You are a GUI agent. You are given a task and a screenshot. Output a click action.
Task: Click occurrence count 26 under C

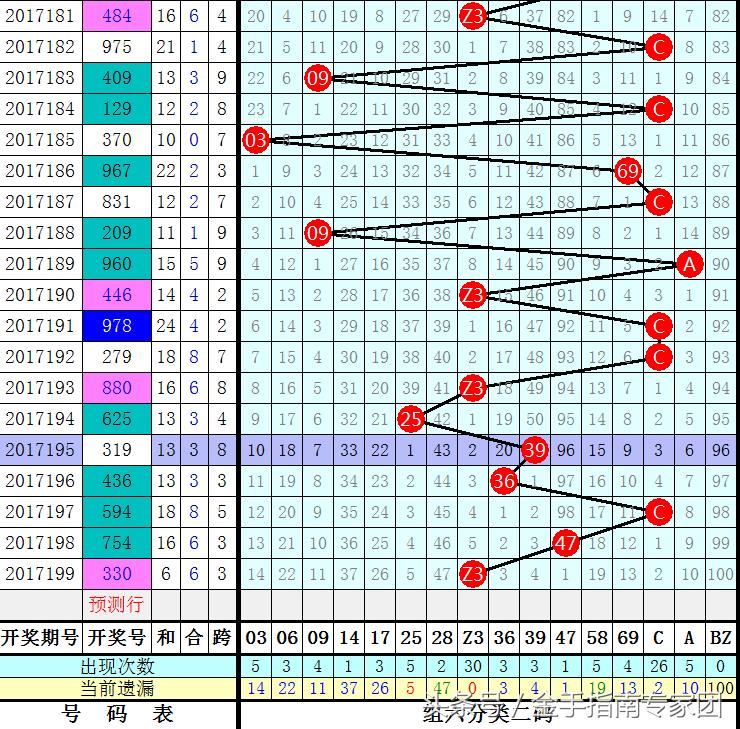point(658,666)
